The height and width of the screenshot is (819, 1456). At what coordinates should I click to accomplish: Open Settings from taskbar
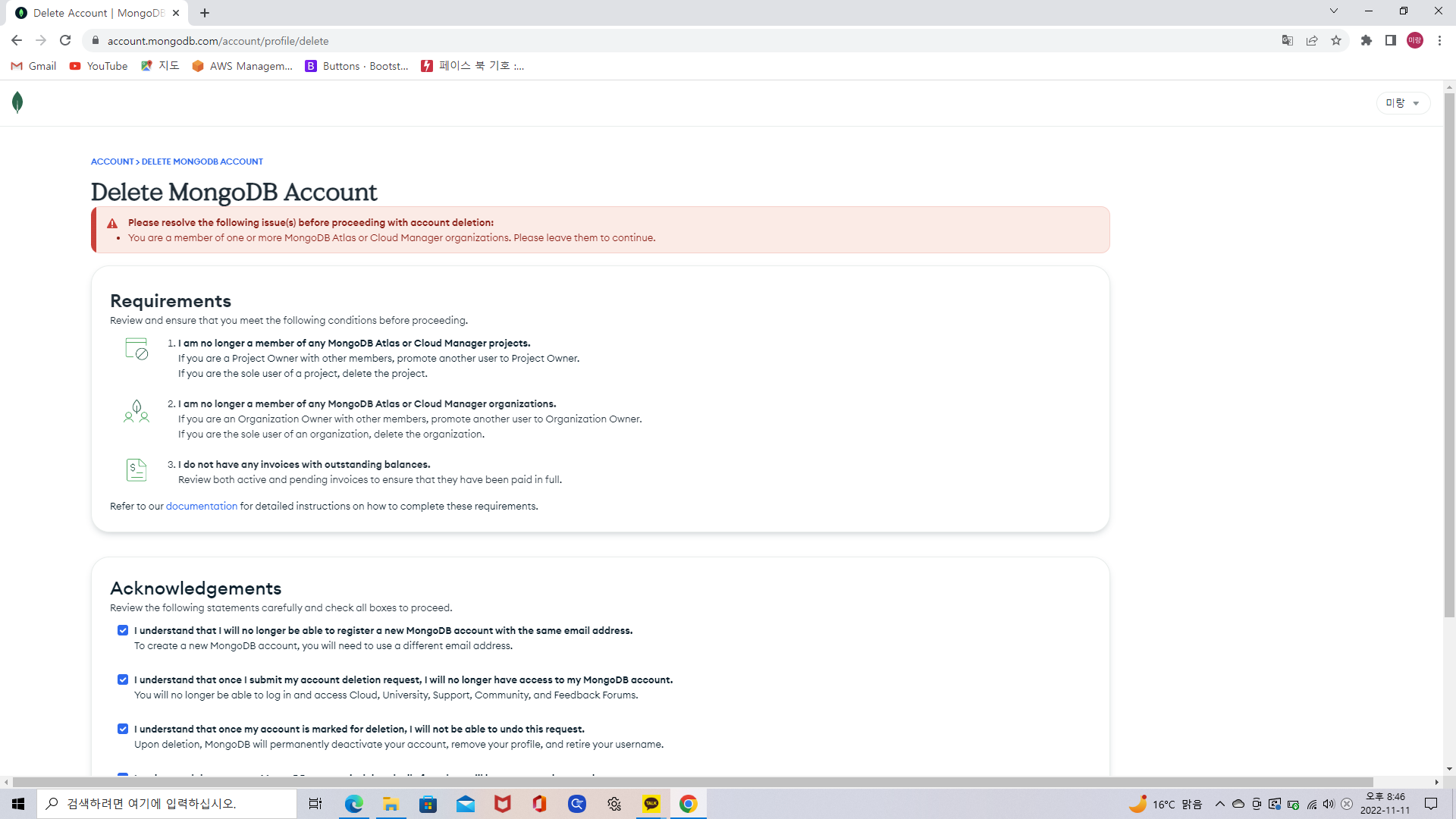click(614, 804)
